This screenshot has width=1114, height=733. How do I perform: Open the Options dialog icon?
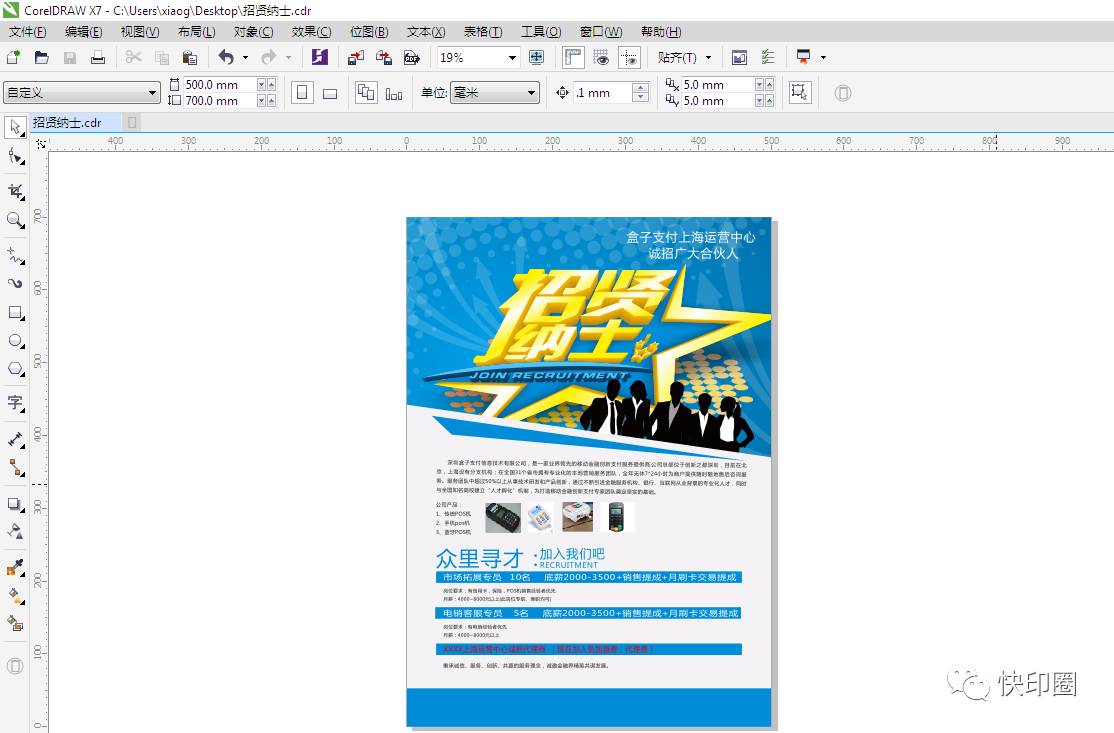tap(768, 58)
